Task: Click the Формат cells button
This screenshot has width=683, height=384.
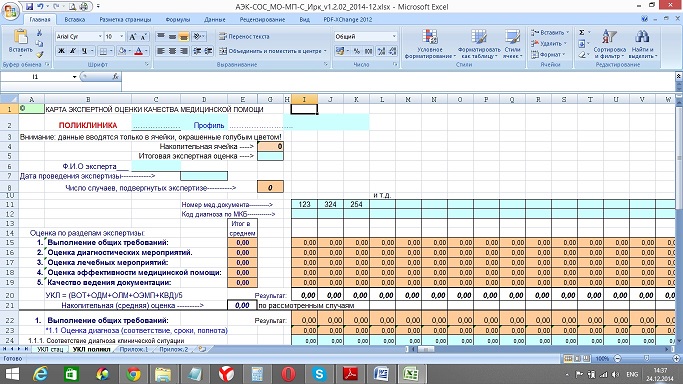Action: coord(548,54)
